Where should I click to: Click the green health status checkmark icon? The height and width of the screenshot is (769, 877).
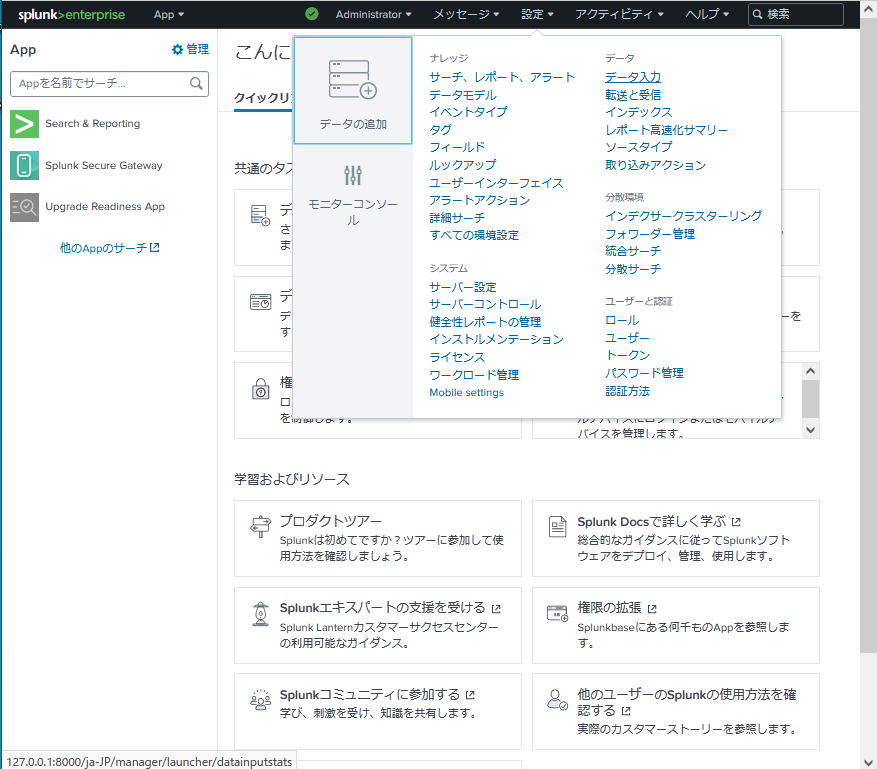click(x=312, y=14)
